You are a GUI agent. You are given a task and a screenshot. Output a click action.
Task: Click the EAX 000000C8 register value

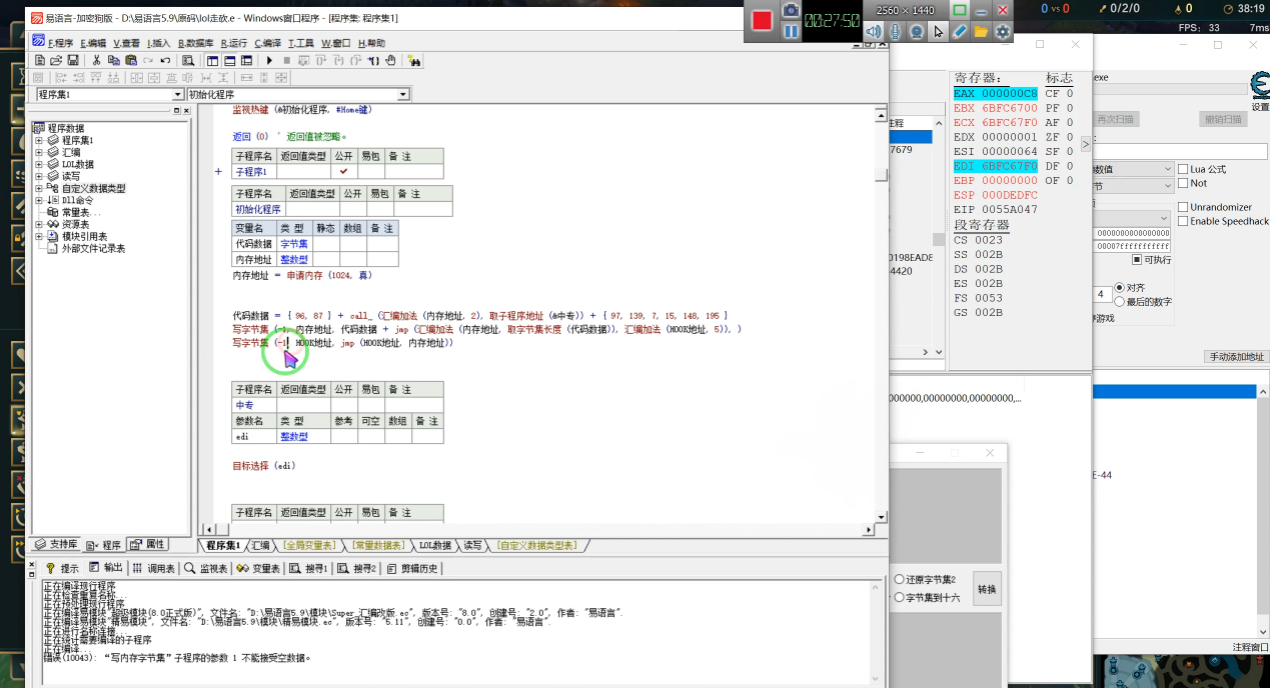(996, 93)
